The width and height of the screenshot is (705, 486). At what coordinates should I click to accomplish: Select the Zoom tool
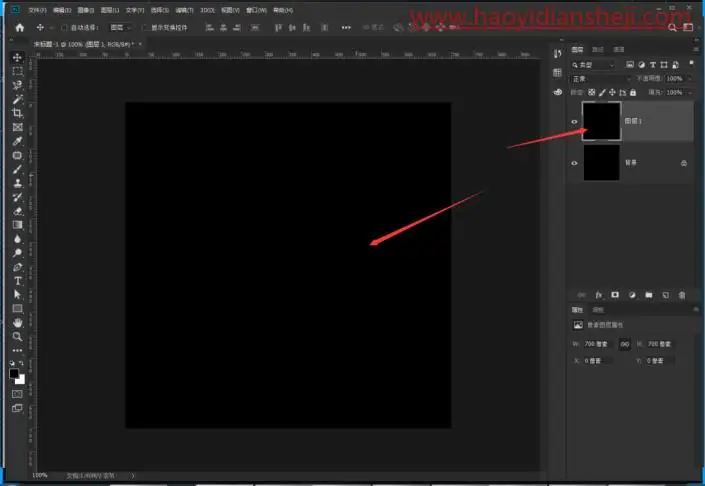click(17, 336)
